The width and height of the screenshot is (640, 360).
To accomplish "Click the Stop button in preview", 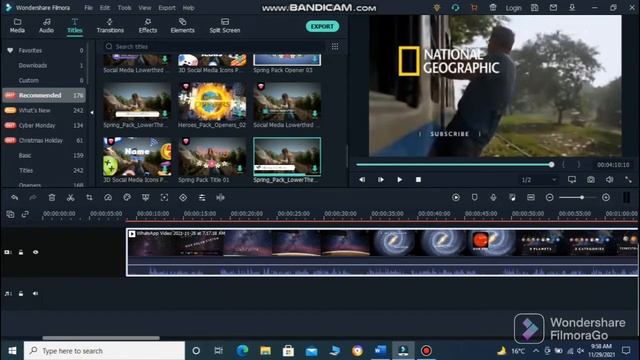I will coord(418,180).
